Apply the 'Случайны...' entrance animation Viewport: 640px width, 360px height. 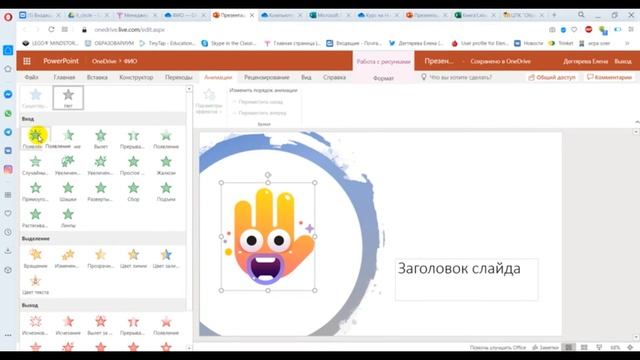click(x=36, y=165)
